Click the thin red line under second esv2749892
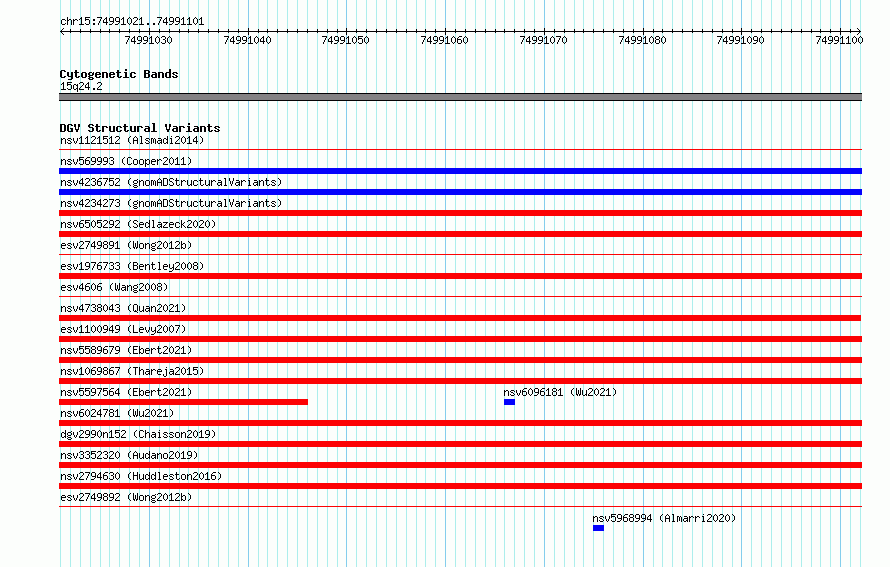The height and width of the screenshot is (567, 890). tap(460, 507)
